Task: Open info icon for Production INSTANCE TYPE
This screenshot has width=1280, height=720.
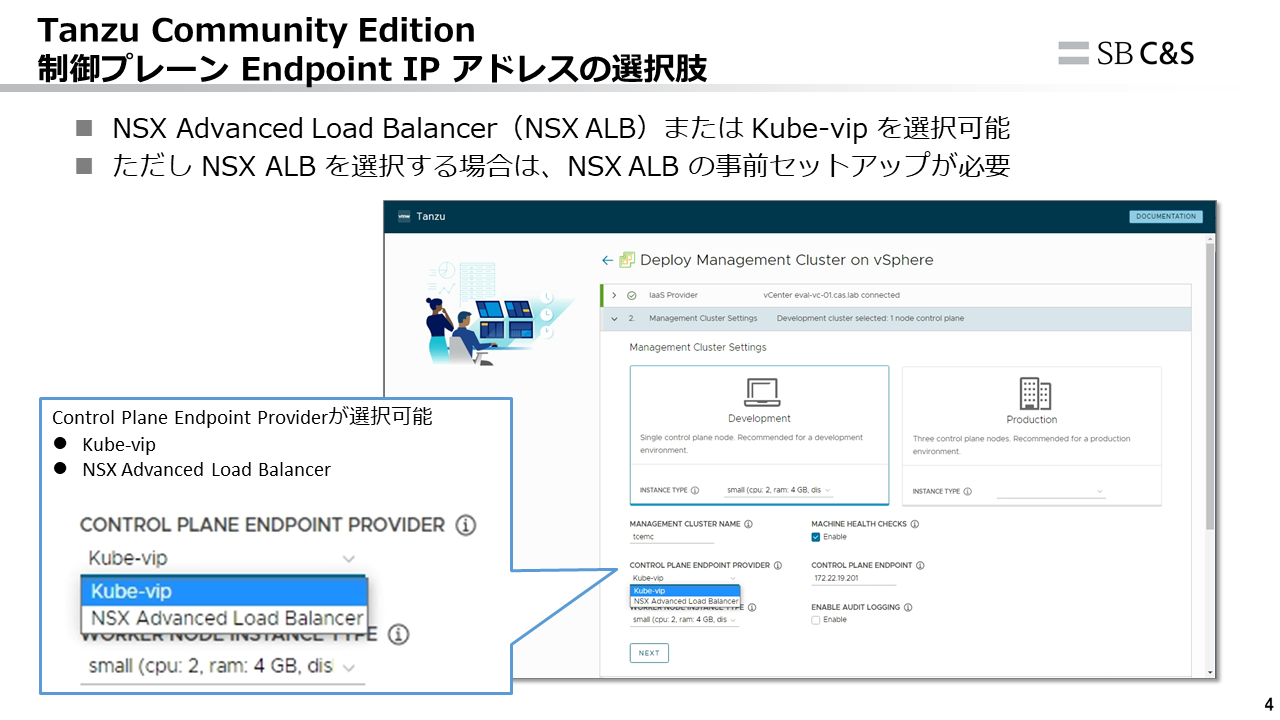Action: point(968,491)
